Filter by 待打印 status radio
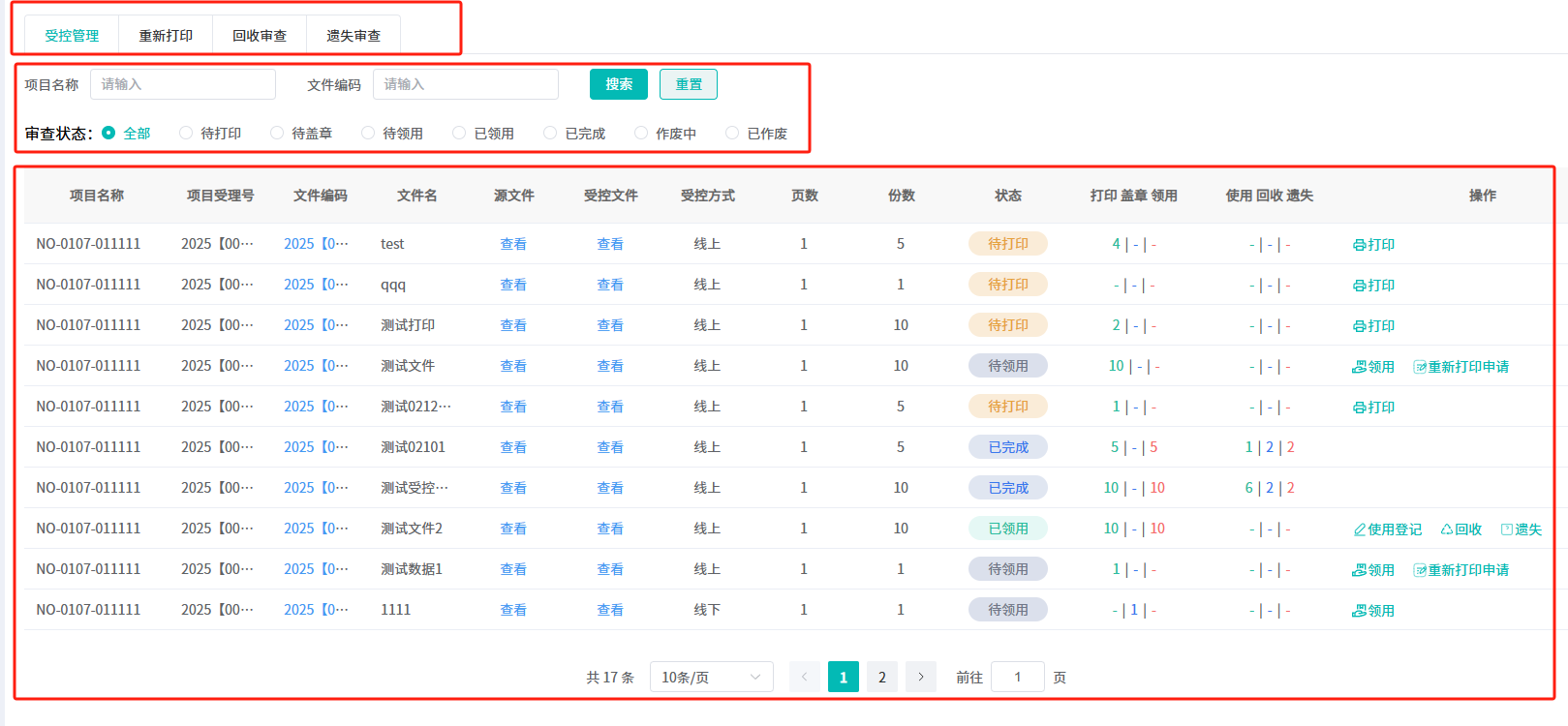The image size is (1568, 726). (x=210, y=133)
